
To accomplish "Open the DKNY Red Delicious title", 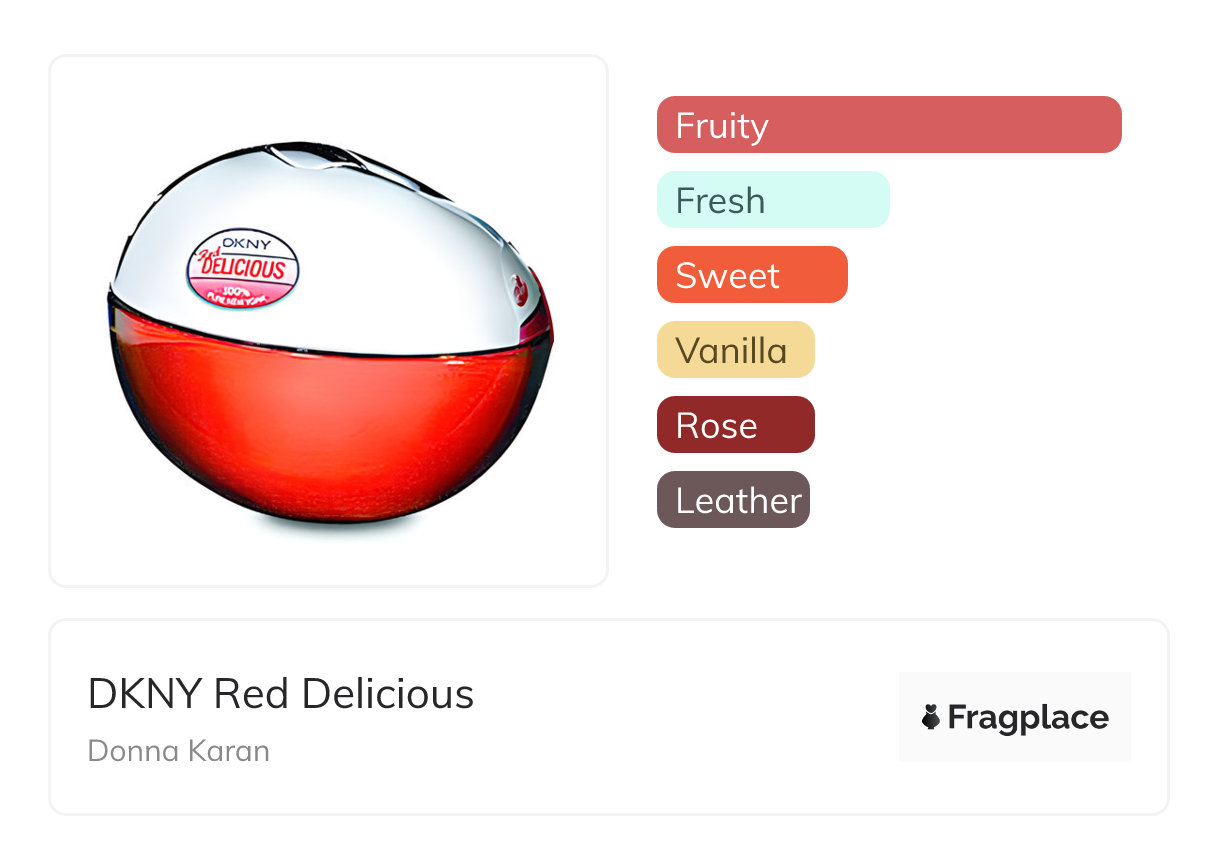I will [x=281, y=694].
